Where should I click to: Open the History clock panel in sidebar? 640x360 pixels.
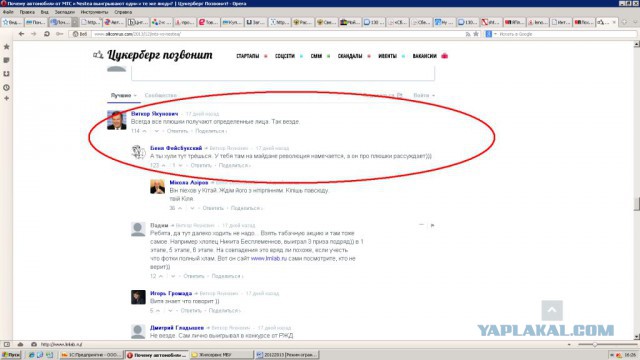[x=7, y=87]
